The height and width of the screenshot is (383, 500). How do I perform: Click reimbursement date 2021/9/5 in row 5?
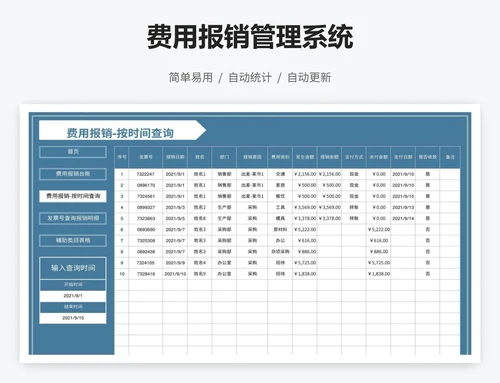(175, 218)
